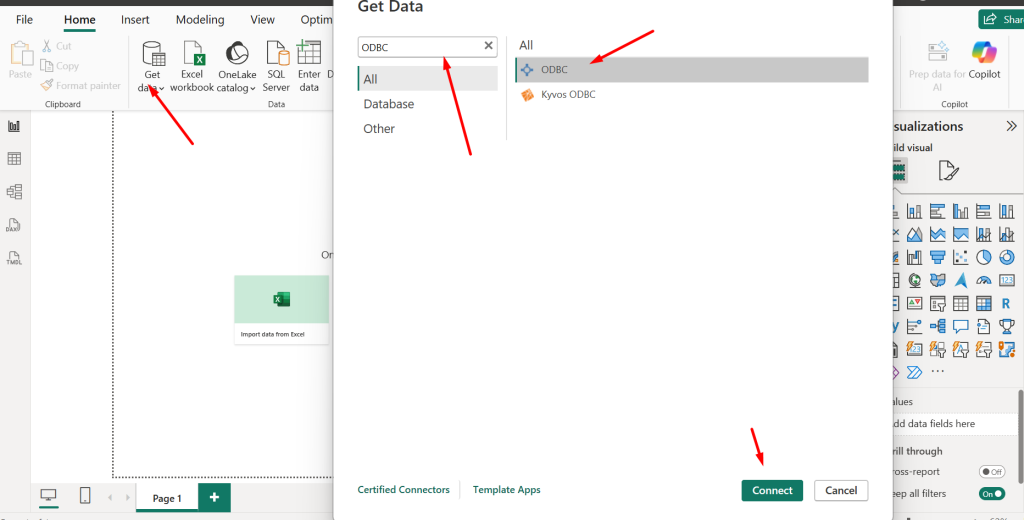Choose the SQL Server data source
The image size is (1024, 520).
276,66
